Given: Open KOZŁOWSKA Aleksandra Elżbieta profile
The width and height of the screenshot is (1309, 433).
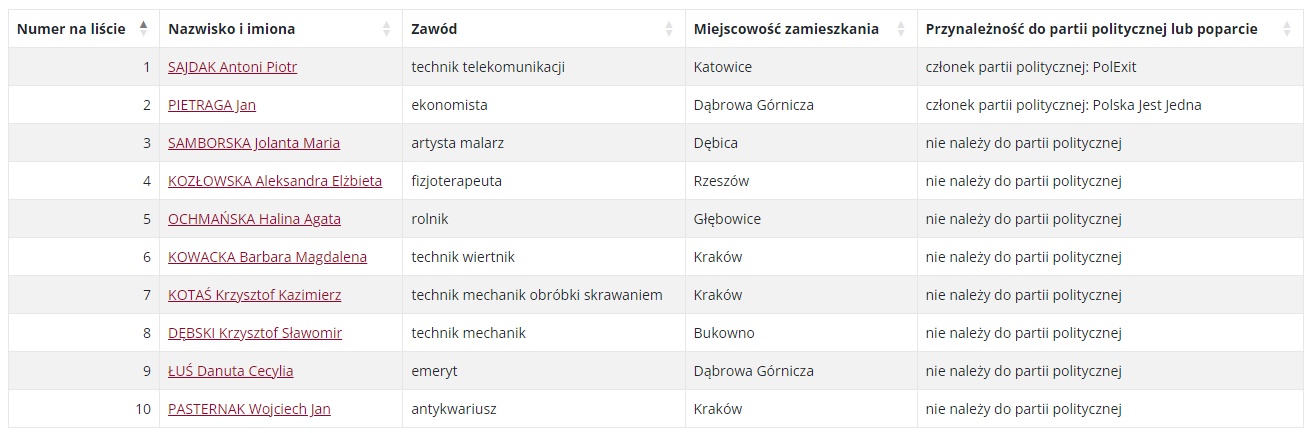Looking at the screenshot, I should (x=275, y=181).
